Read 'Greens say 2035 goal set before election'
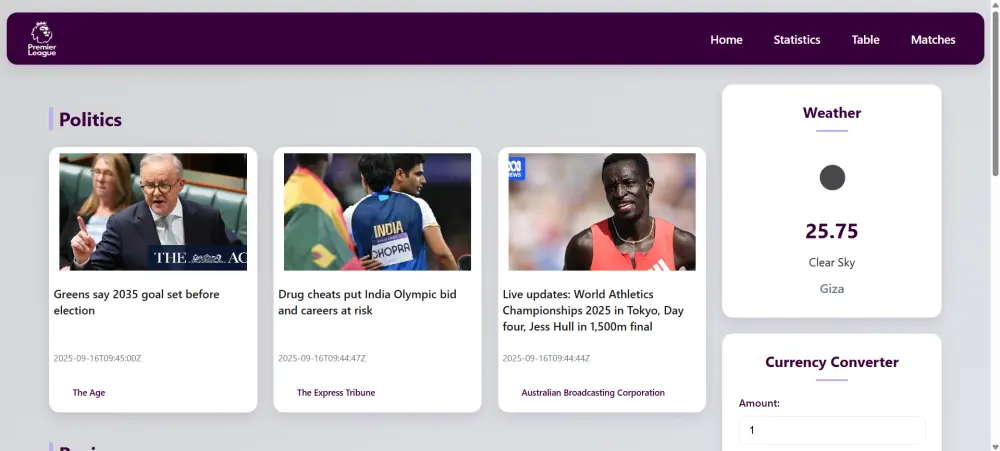Image resolution: width=1000 pixels, height=451 pixels. (136, 302)
